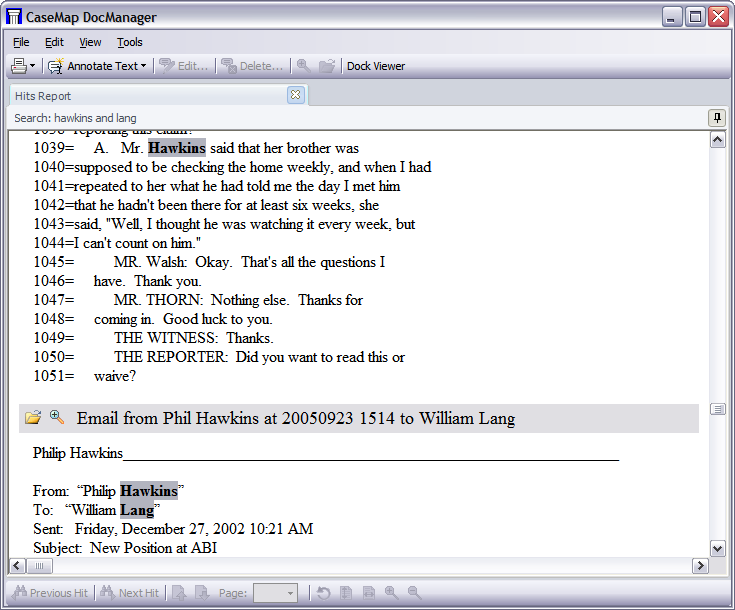The height and width of the screenshot is (610, 735).
Task: Click the magnifier icon beside the email title
Action: (x=57, y=418)
